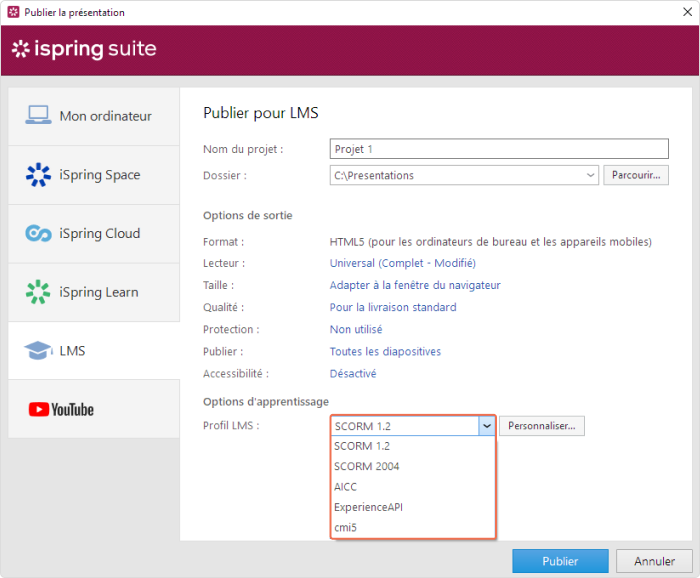
Task: Click Toutes les diapositives link
Action: pos(385,351)
